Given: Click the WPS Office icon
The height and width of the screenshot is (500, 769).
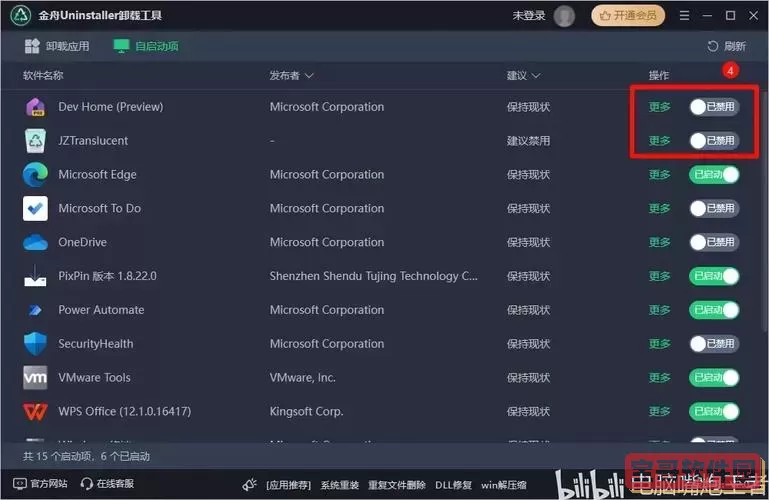Looking at the screenshot, I should coord(35,411).
